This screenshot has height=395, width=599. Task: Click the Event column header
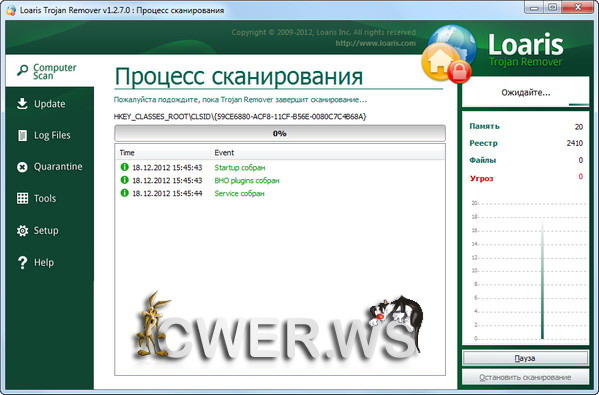[x=327, y=153]
